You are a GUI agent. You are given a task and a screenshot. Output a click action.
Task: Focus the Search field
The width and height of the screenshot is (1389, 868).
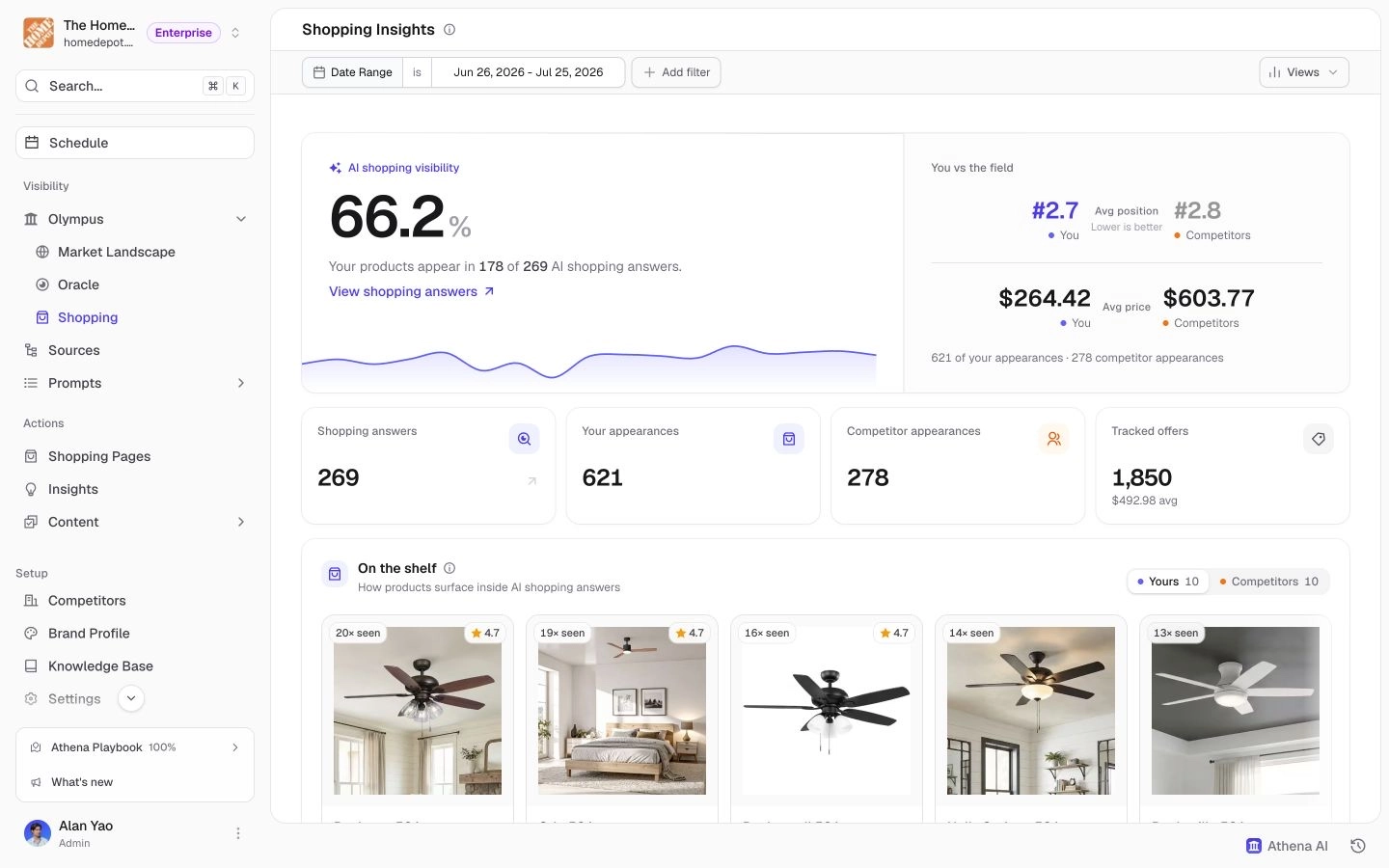[135, 86]
